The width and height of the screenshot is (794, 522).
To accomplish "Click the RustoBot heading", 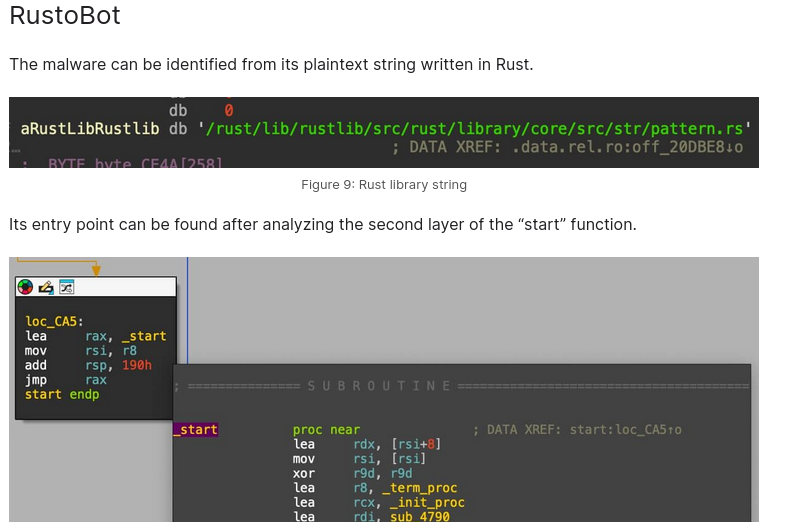I will coord(65,15).
